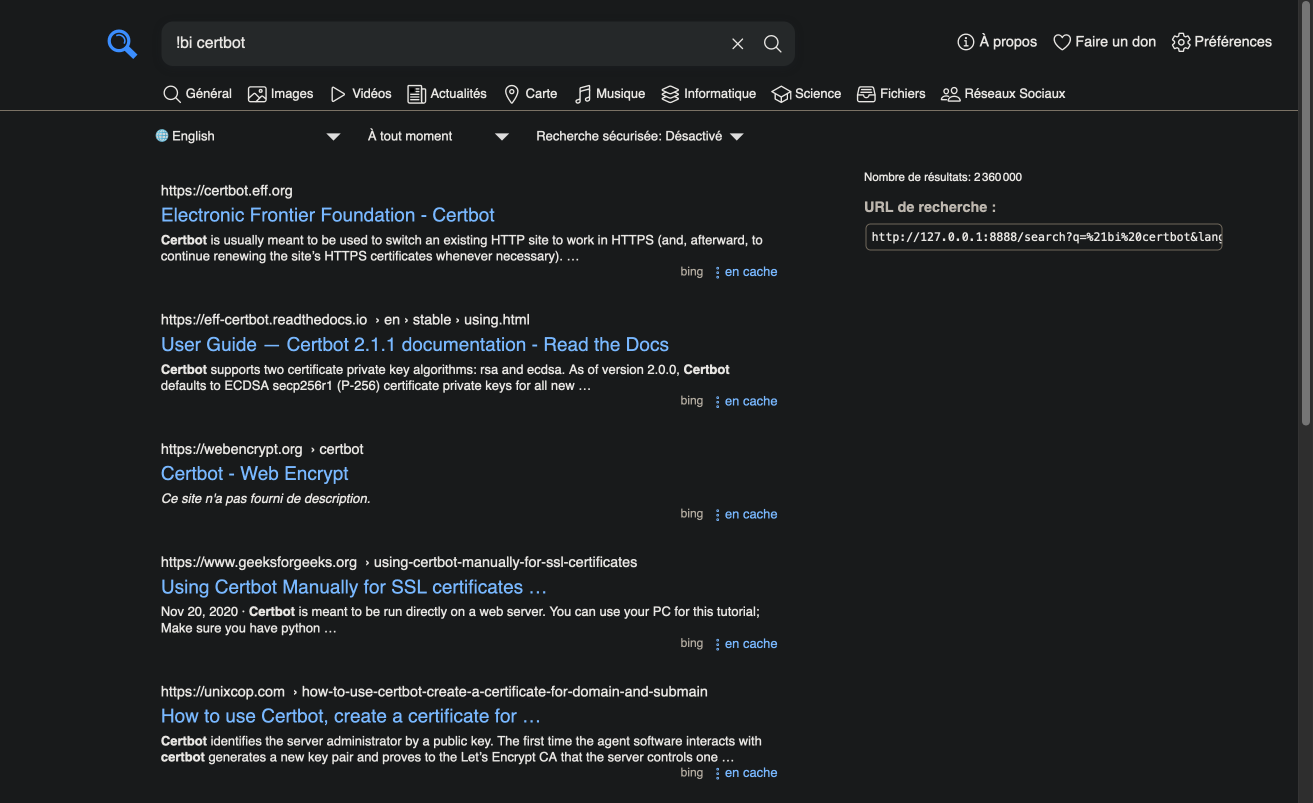Viewport: 1313px width, 803px height.
Task: Click the Musique note icon
Action: [580, 93]
